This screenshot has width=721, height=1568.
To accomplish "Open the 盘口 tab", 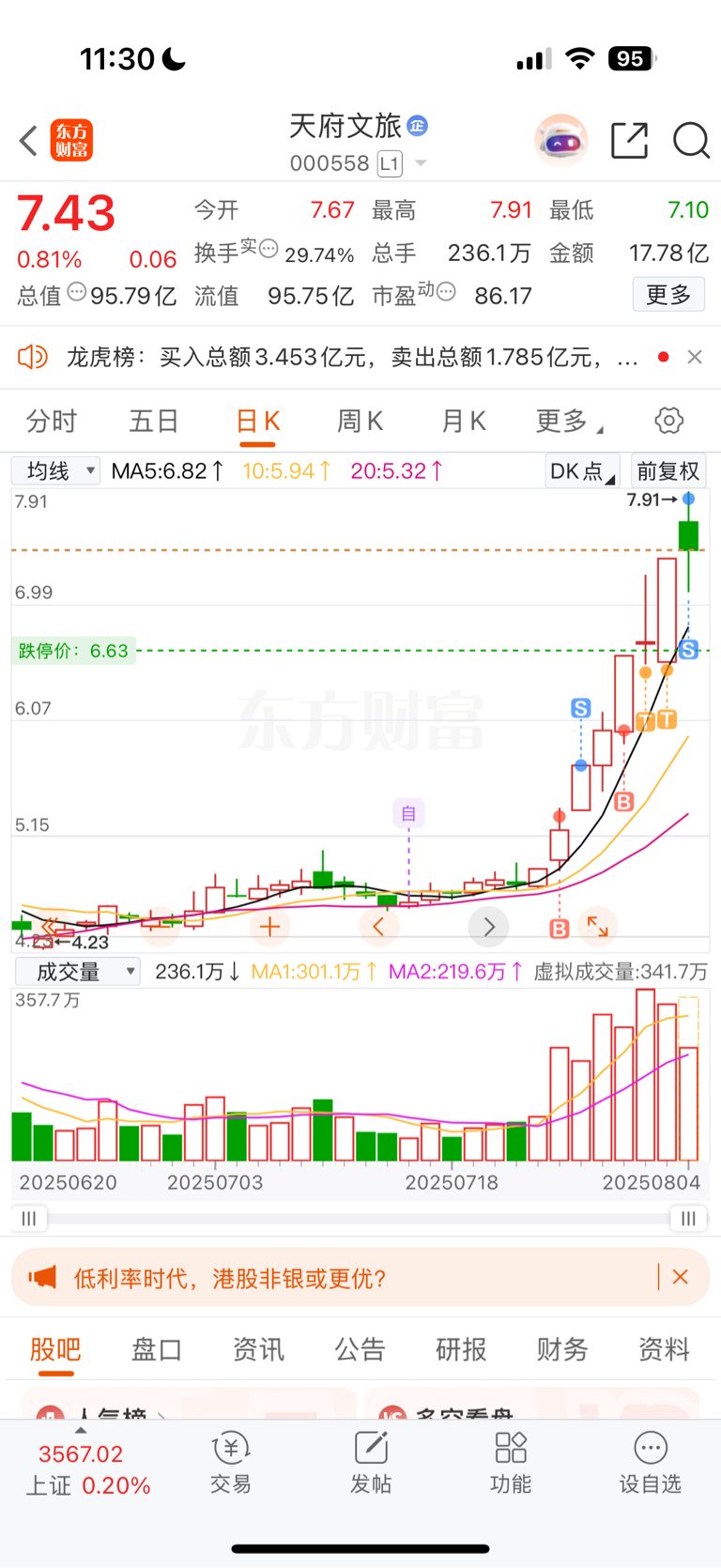I will 157,1349.
